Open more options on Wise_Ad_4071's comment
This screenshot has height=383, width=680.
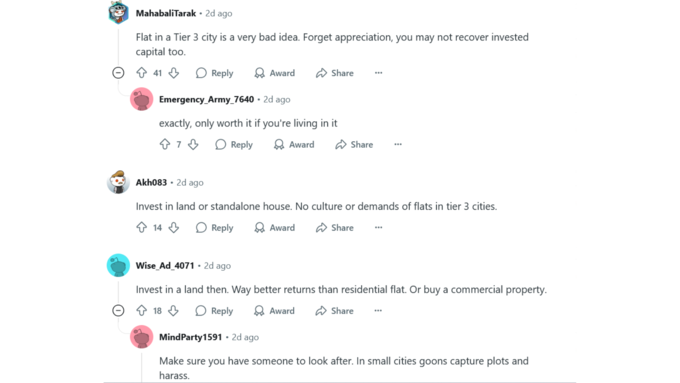pyautogui.click(x=378, y=311)
